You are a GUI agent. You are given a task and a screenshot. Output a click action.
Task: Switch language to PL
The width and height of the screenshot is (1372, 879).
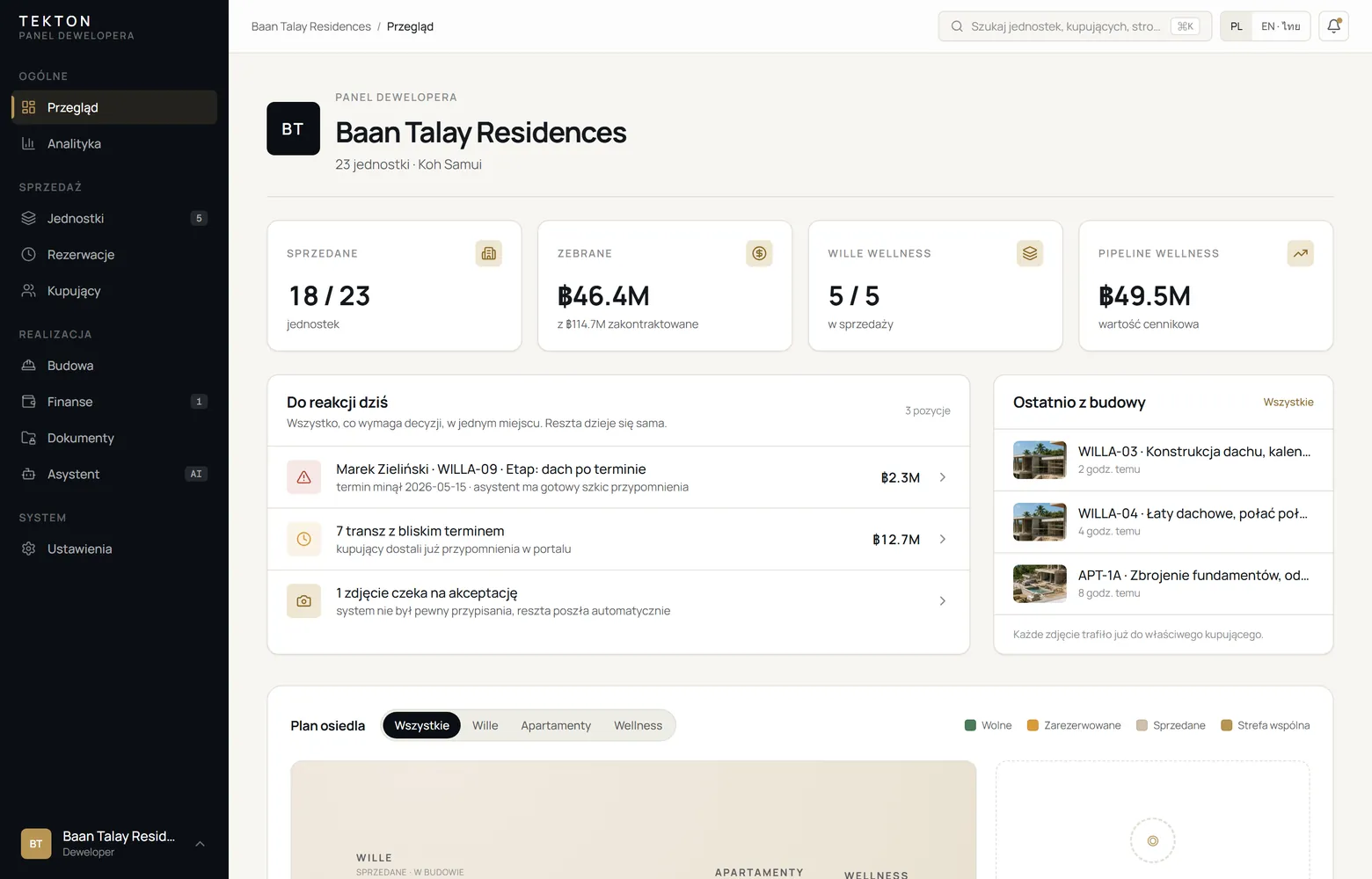(1237, 26)
